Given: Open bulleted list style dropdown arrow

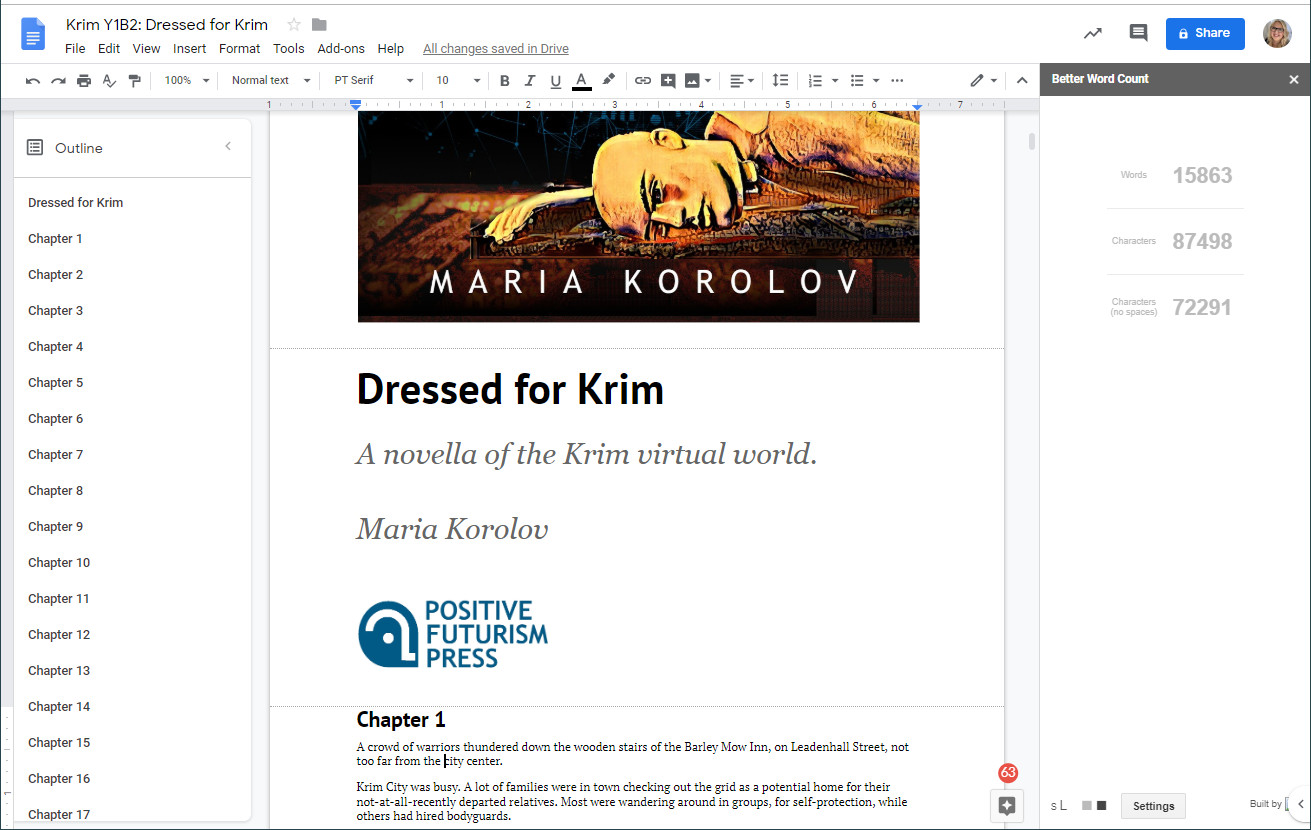Looking at the screenshot, I should coord(876,80).
